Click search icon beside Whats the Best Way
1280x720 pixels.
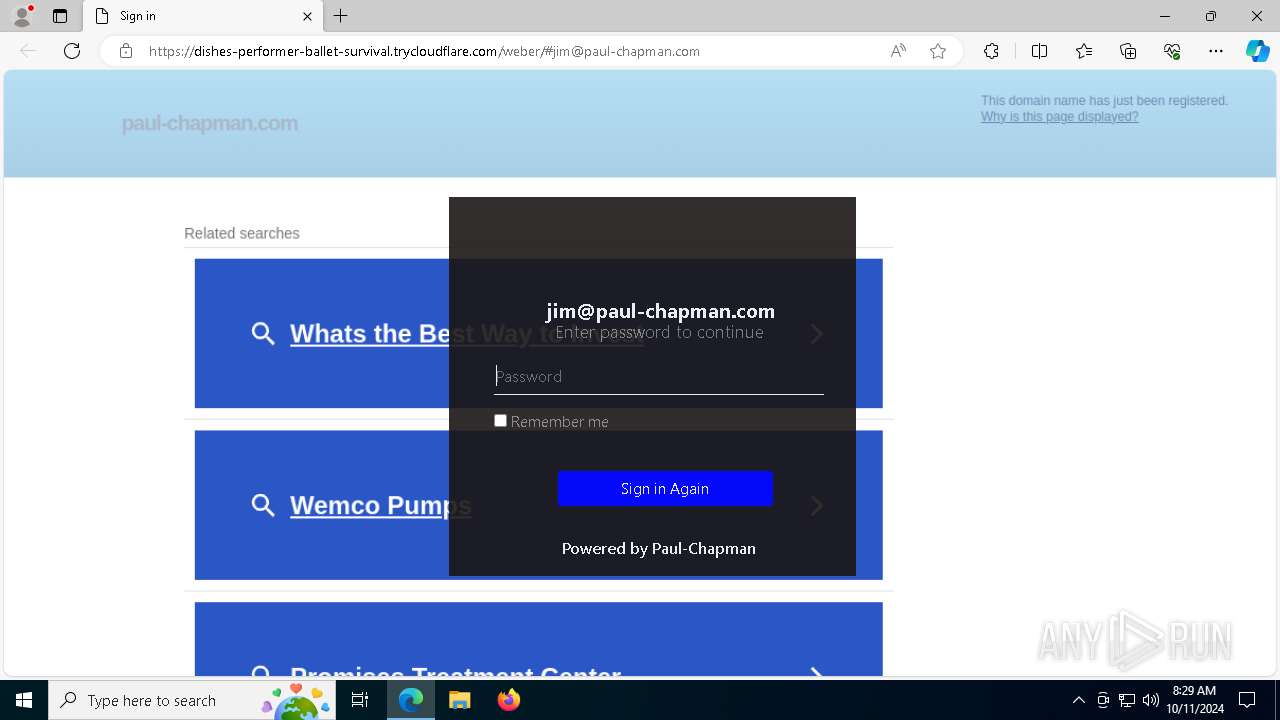(263, 333)
